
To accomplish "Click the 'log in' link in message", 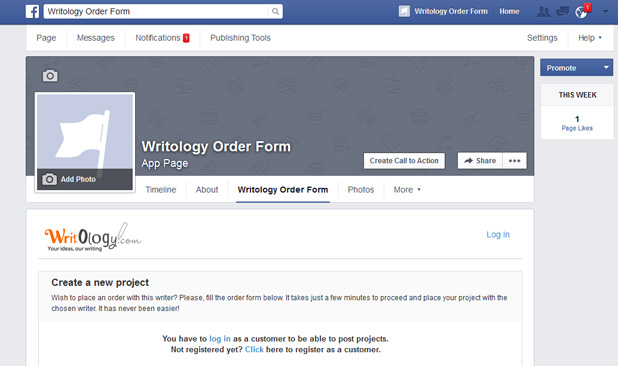I will point(220,339).
